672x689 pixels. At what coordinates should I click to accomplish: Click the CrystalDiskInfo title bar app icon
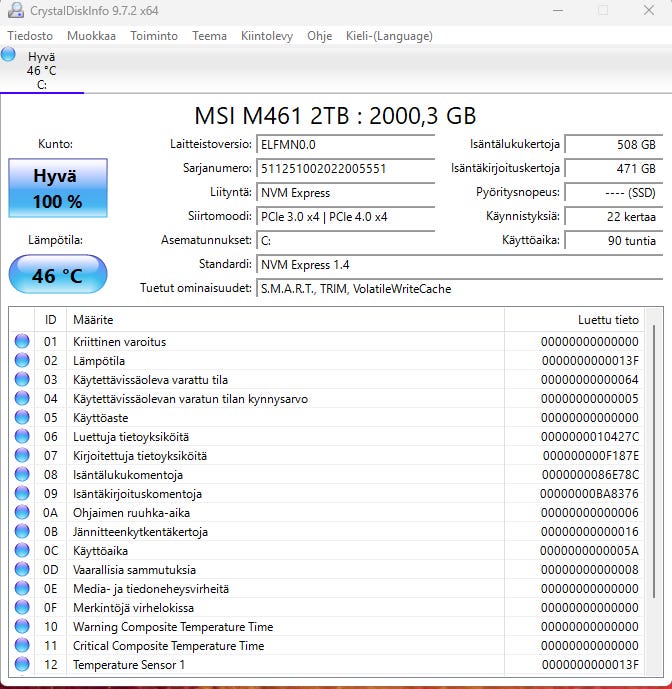click(x=15, y=10)
